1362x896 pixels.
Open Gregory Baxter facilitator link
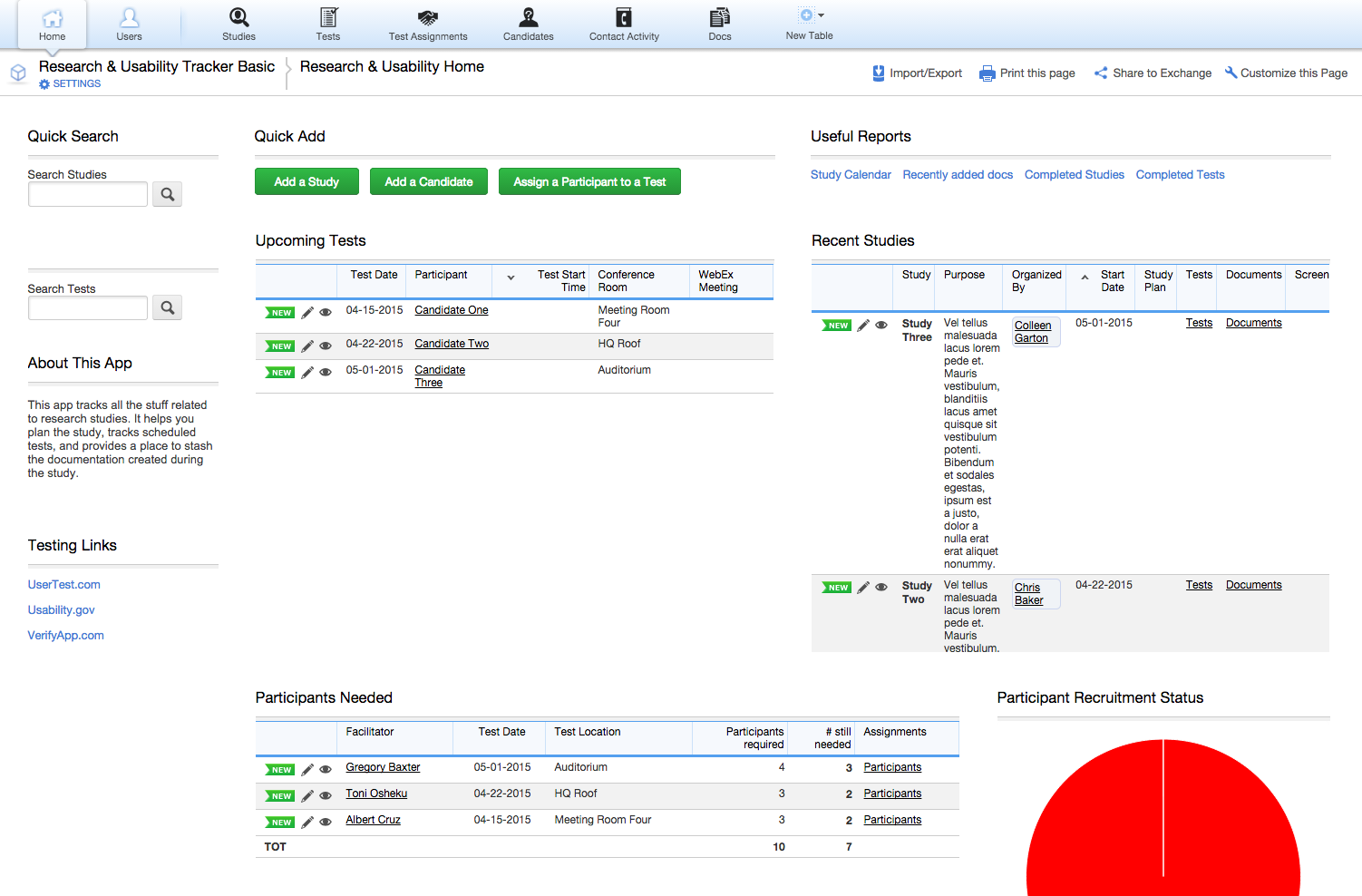pos(383,767)
